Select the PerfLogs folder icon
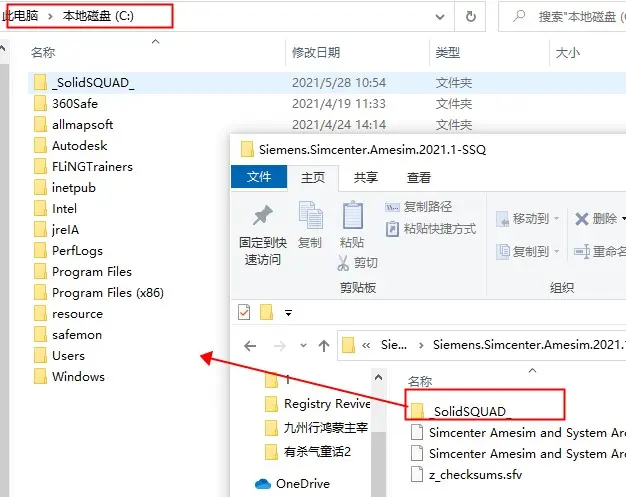The height and width of the screenshot is (497, 626). click(x=40, y=251)
